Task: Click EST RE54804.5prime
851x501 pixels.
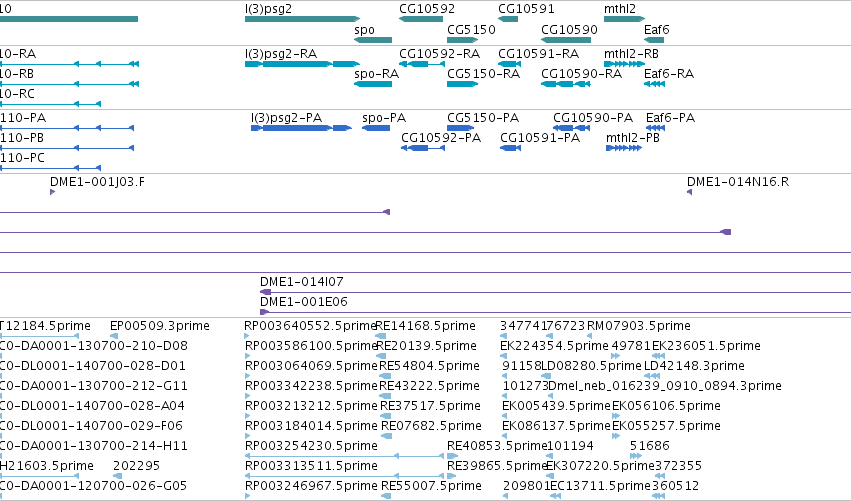Action: (x=429, y=366)
